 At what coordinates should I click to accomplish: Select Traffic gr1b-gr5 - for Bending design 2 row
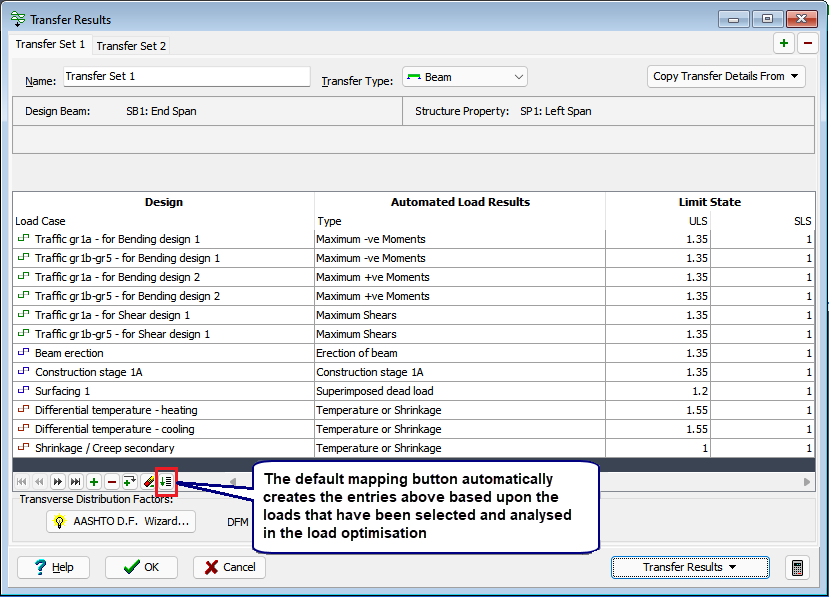coord(413,296)
